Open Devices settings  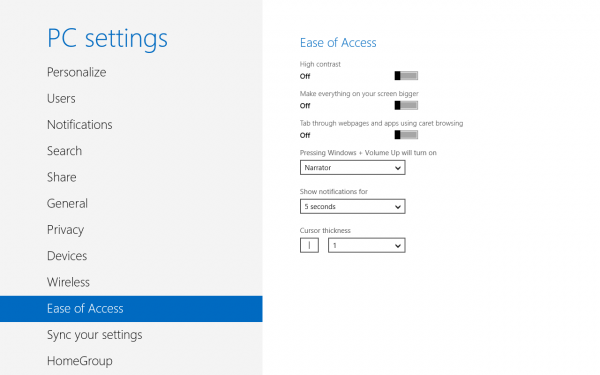67,256
